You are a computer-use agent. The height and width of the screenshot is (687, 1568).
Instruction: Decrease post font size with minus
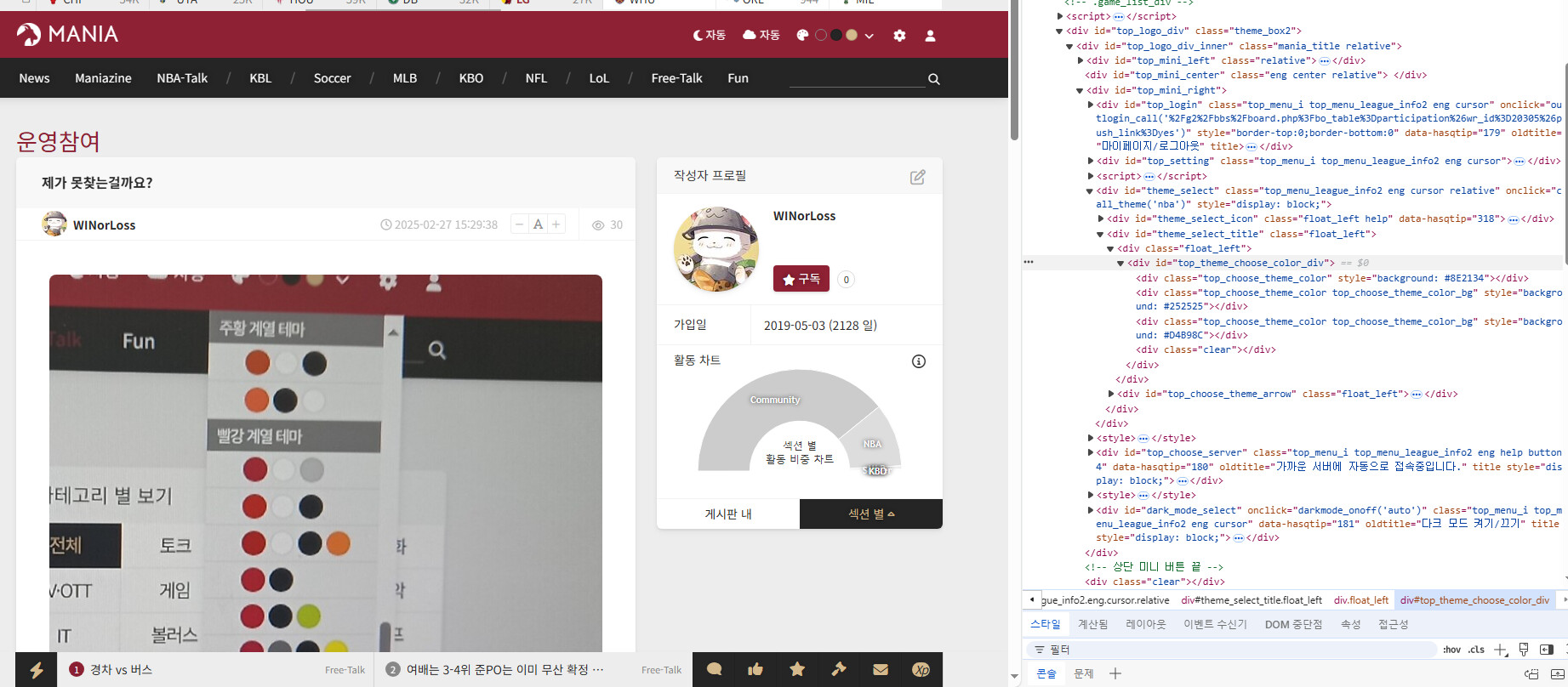tap(519, 224)
